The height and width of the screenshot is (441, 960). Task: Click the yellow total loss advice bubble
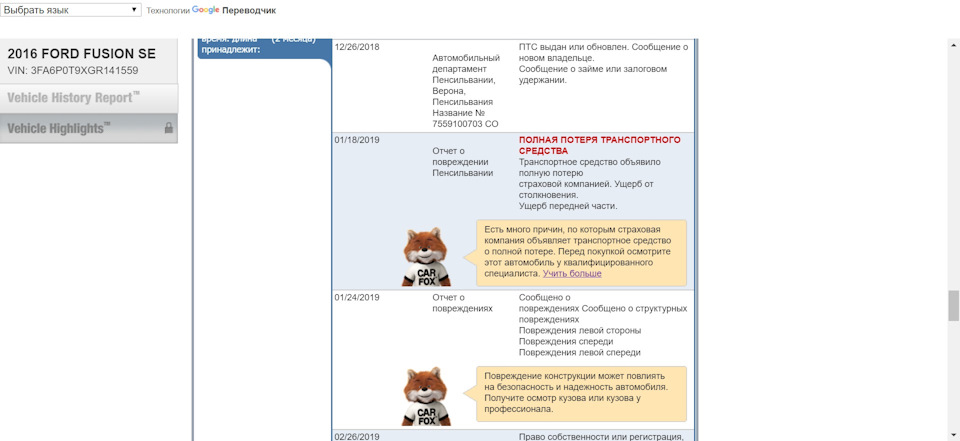pyautogui.click(x=582, y=253)
